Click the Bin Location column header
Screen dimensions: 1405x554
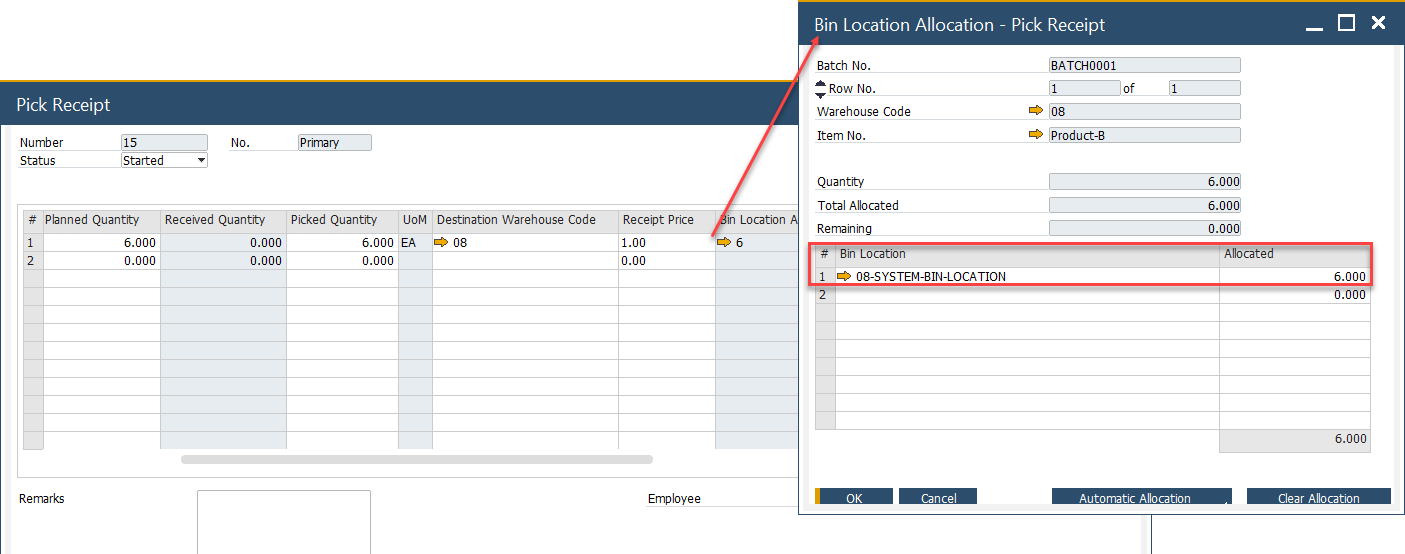click(1026, 254)
